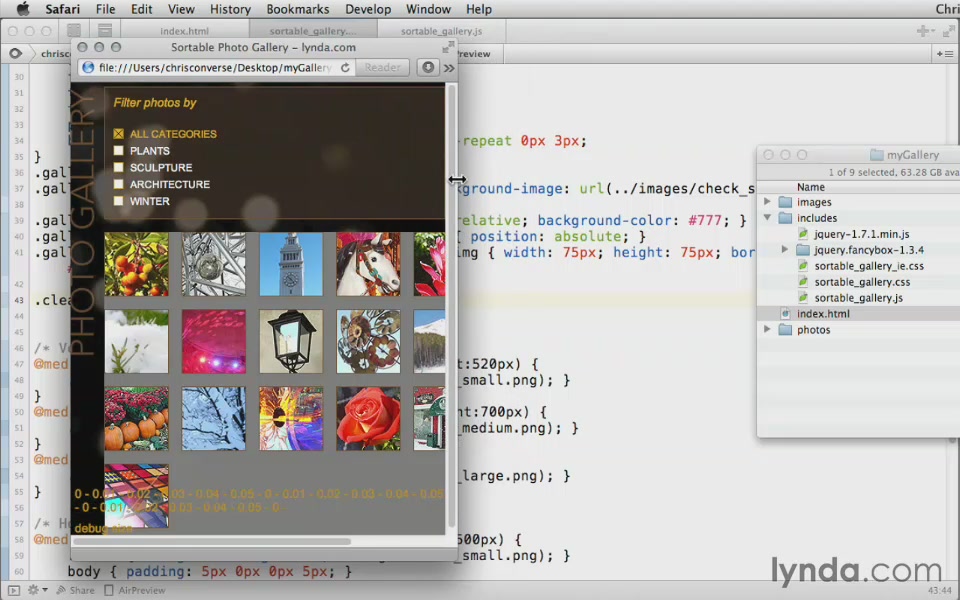The height and width of the screenshot is (600, 960).
Task: Open the Safari downloads icon
Action: (428, 68)
